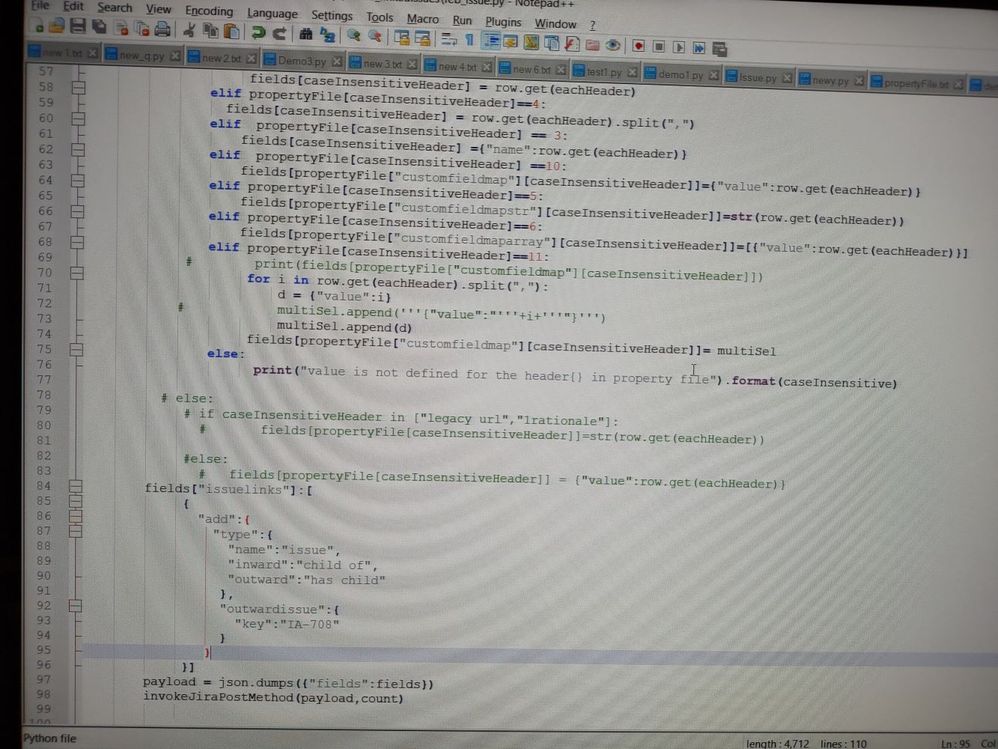Close the test1.py tab

(x=632, y=73)
